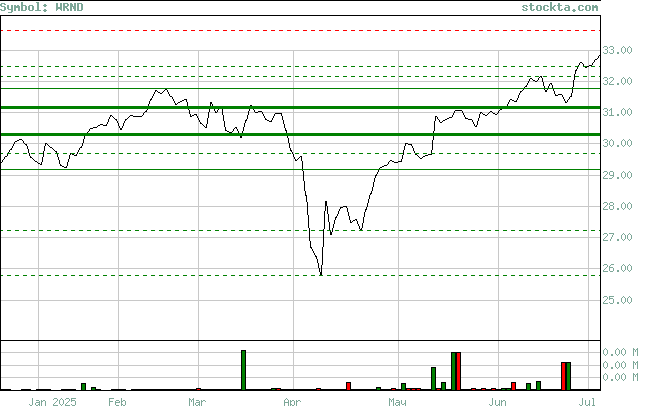Click the tall red volume bar in mid-May
The width and height of the screenshot is (655, 406).
point(458,371)
